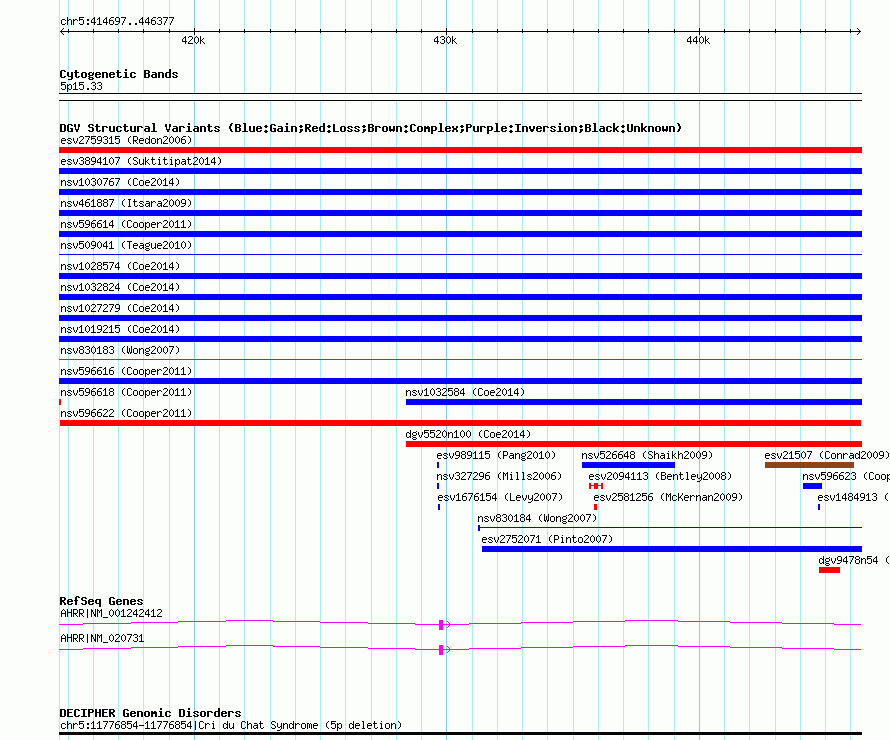Image resolution: width=890 pixels, height=740 pixels.
Task: Click esv2581256 (McKernan2009) label
Action: pyautogui.click(x=668, y=497)
